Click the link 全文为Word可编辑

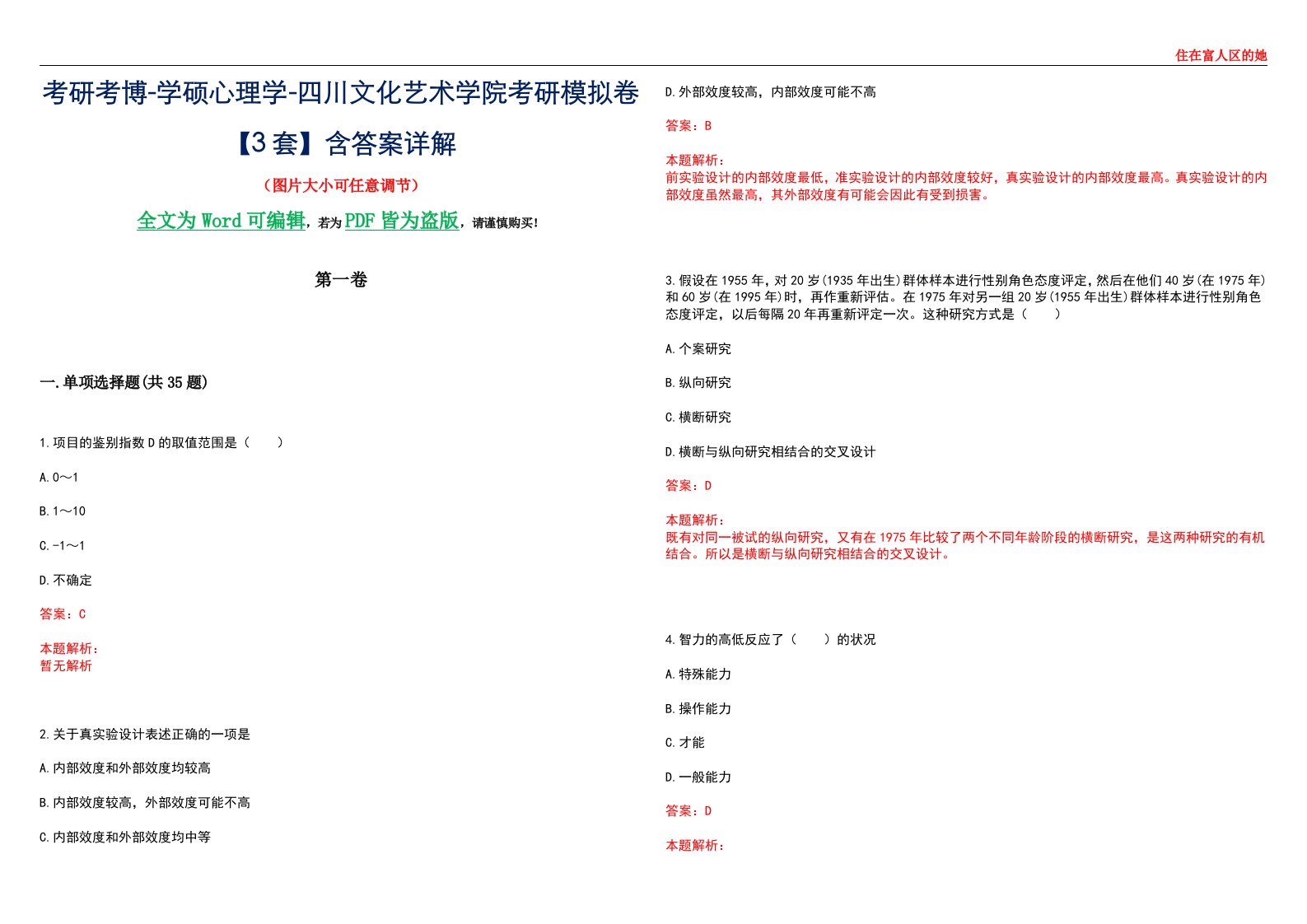[x=221, y=221]
